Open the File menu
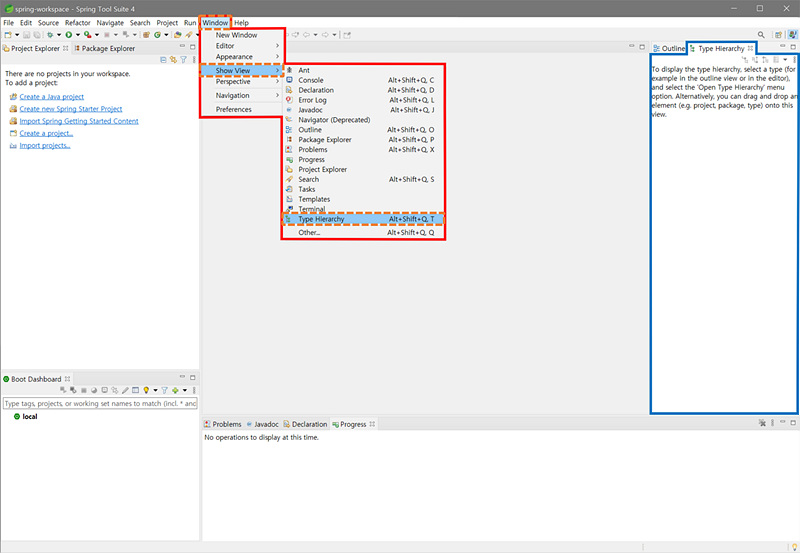Viewport: 800px width, 553px height. [9, 23]
